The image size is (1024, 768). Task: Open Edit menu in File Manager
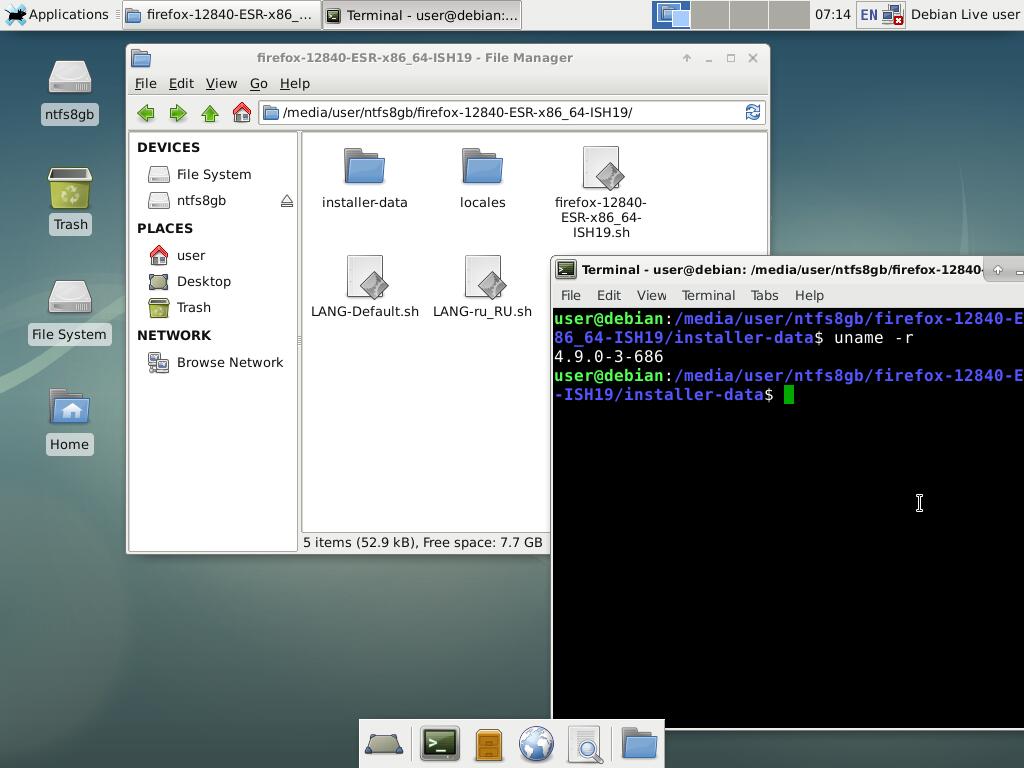pyautogui.click(x=181, y=84)
